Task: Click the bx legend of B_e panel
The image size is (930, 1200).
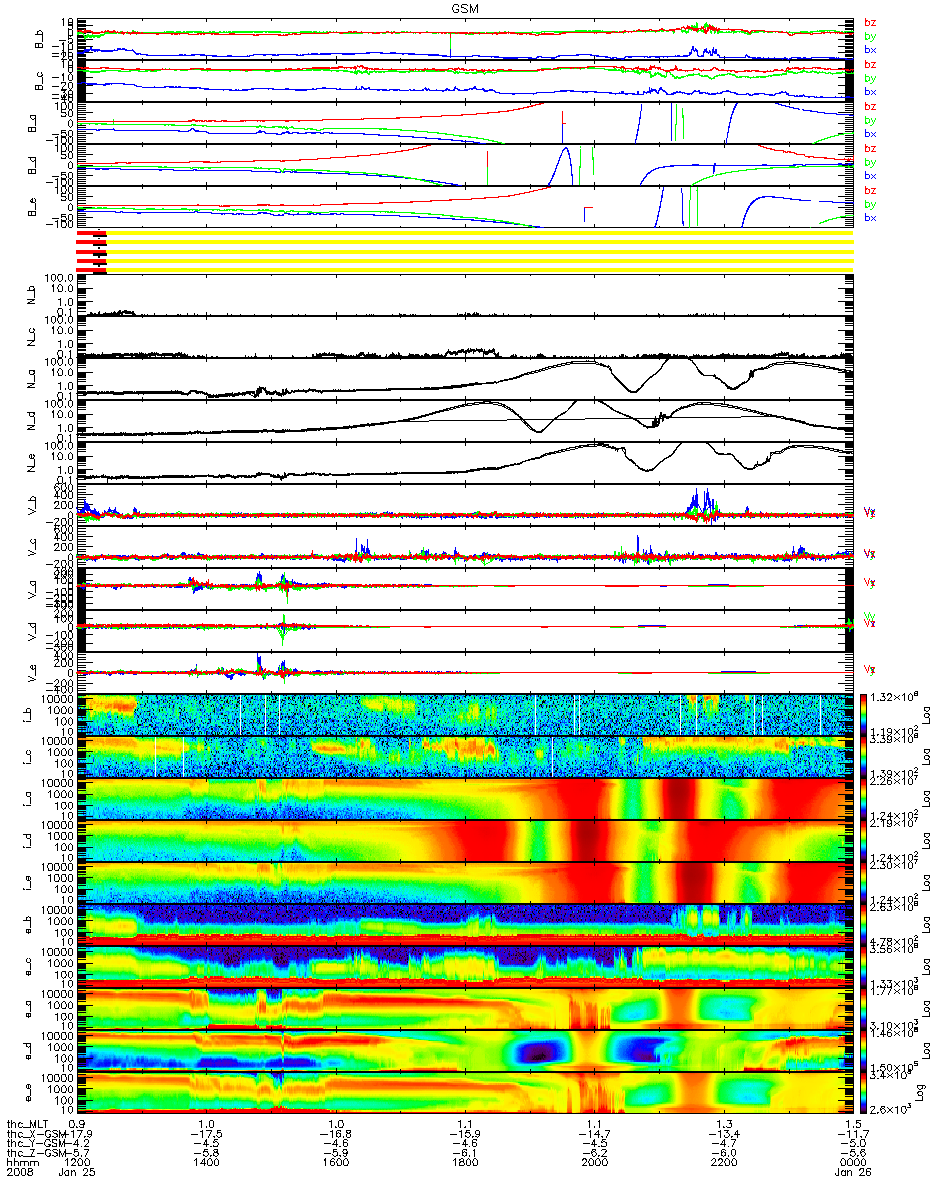Action: pos(870,218)
